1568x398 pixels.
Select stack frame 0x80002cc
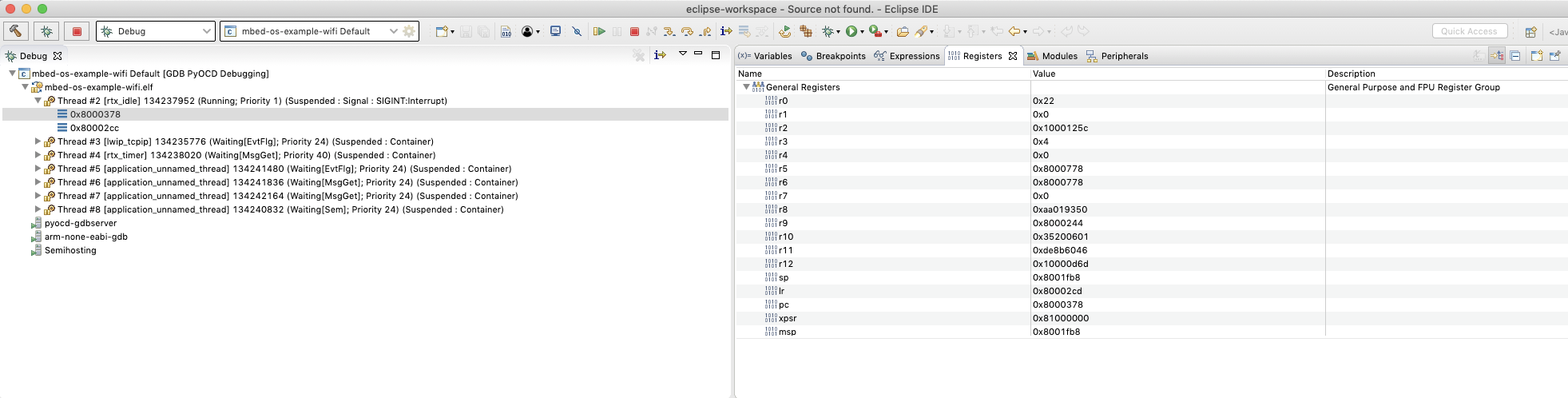[x=94, y=128]
